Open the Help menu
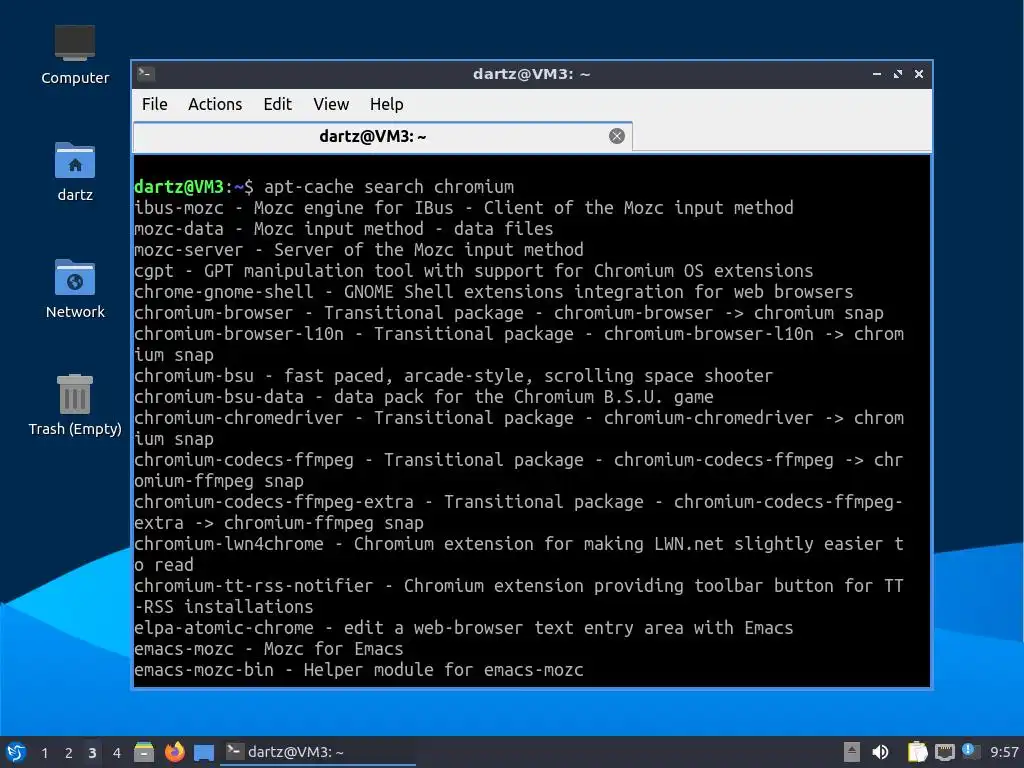 tap(387, 104)
